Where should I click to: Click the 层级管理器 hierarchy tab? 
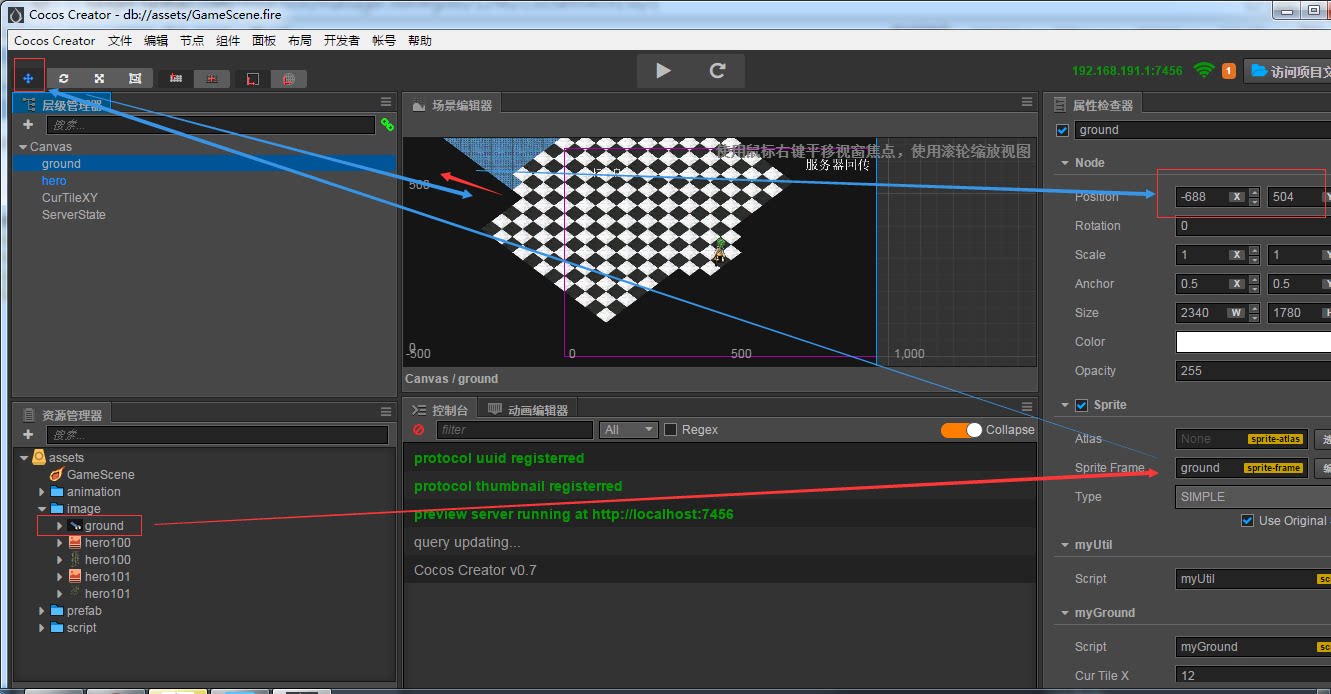tap(62, 105)
